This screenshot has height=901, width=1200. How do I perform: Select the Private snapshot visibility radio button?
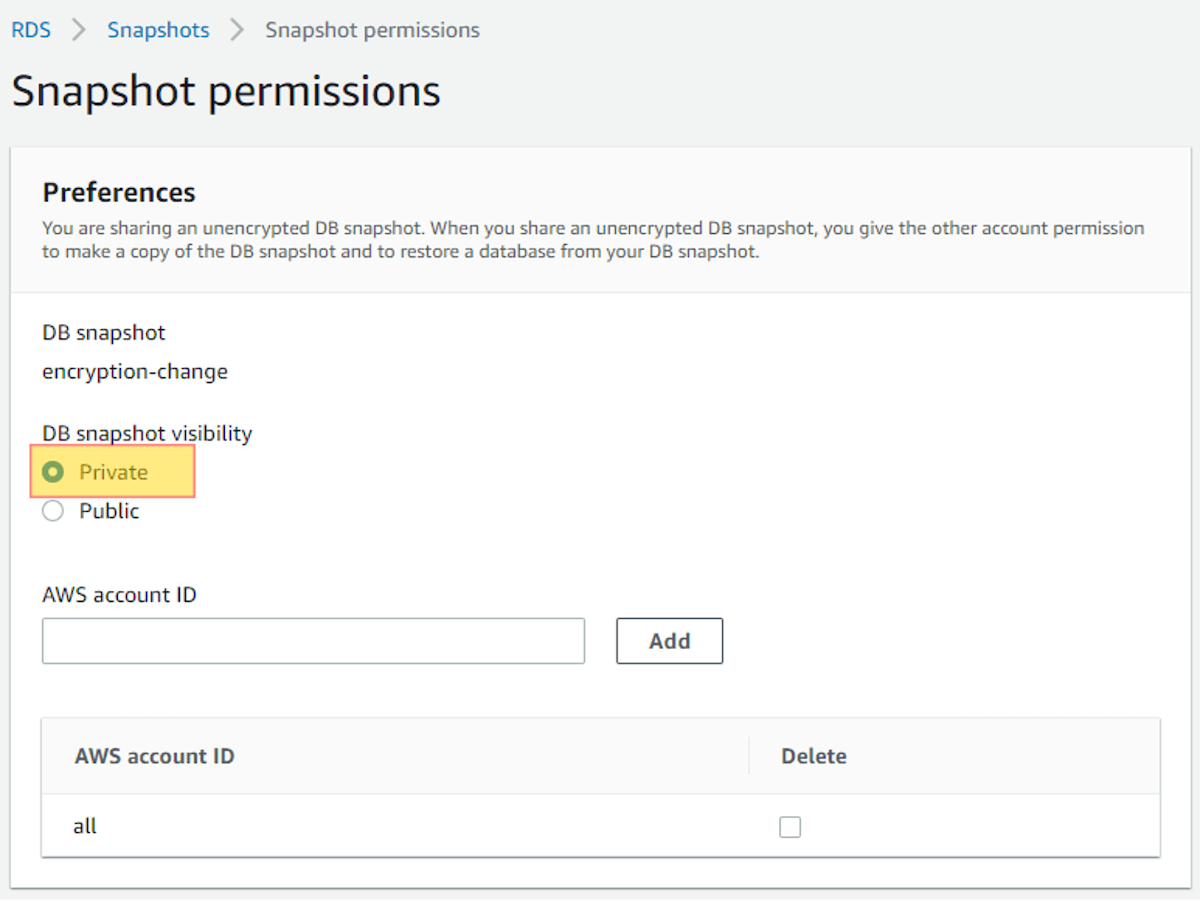pyautogui.click(x=53, y=470)
